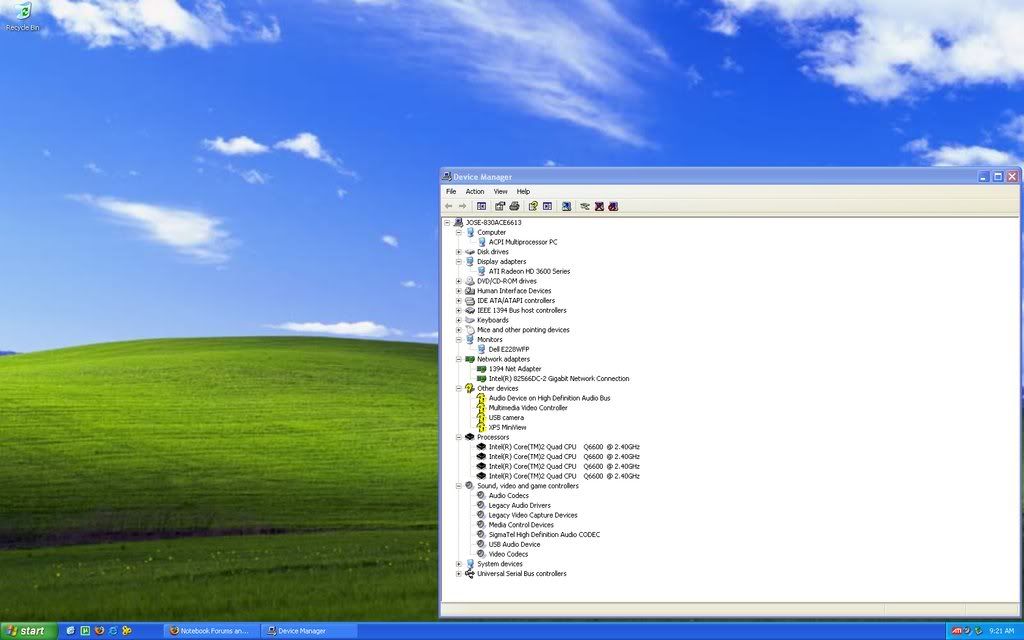Open Properties from the toolbar
The height and width of the screenshot is (640, 1024).
coord(500,206)
